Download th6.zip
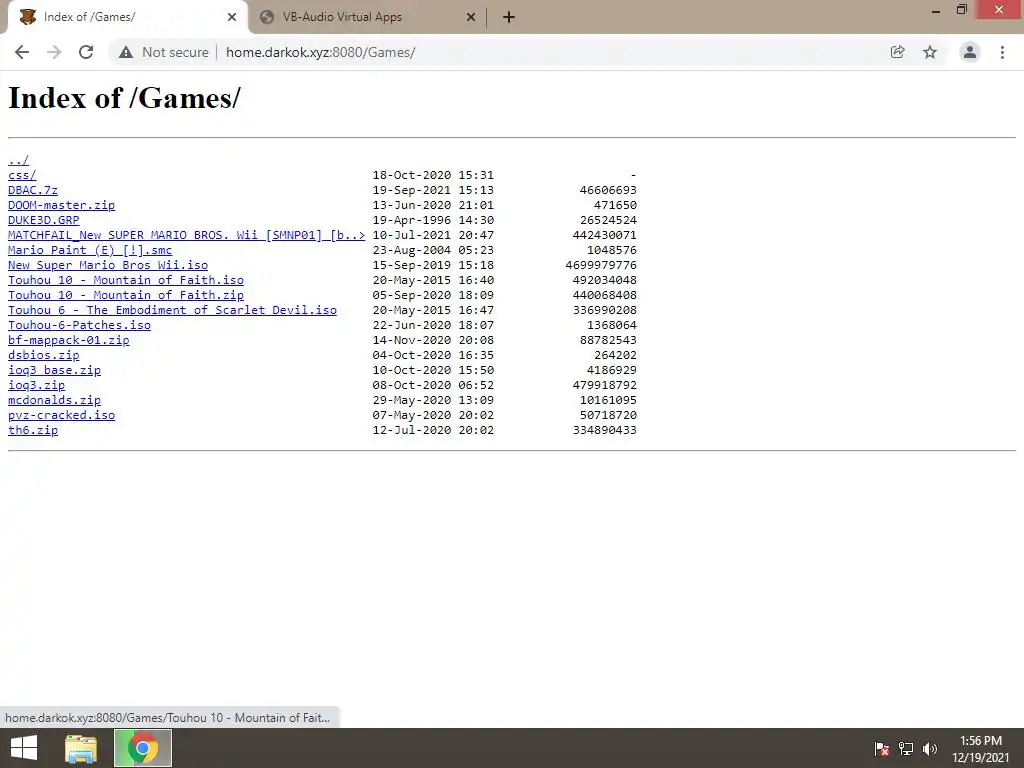 coord(33,430)
